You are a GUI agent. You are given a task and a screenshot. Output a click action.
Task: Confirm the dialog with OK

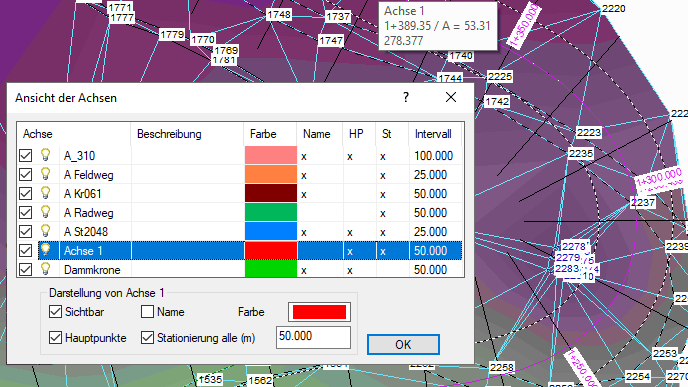point(403,344)
